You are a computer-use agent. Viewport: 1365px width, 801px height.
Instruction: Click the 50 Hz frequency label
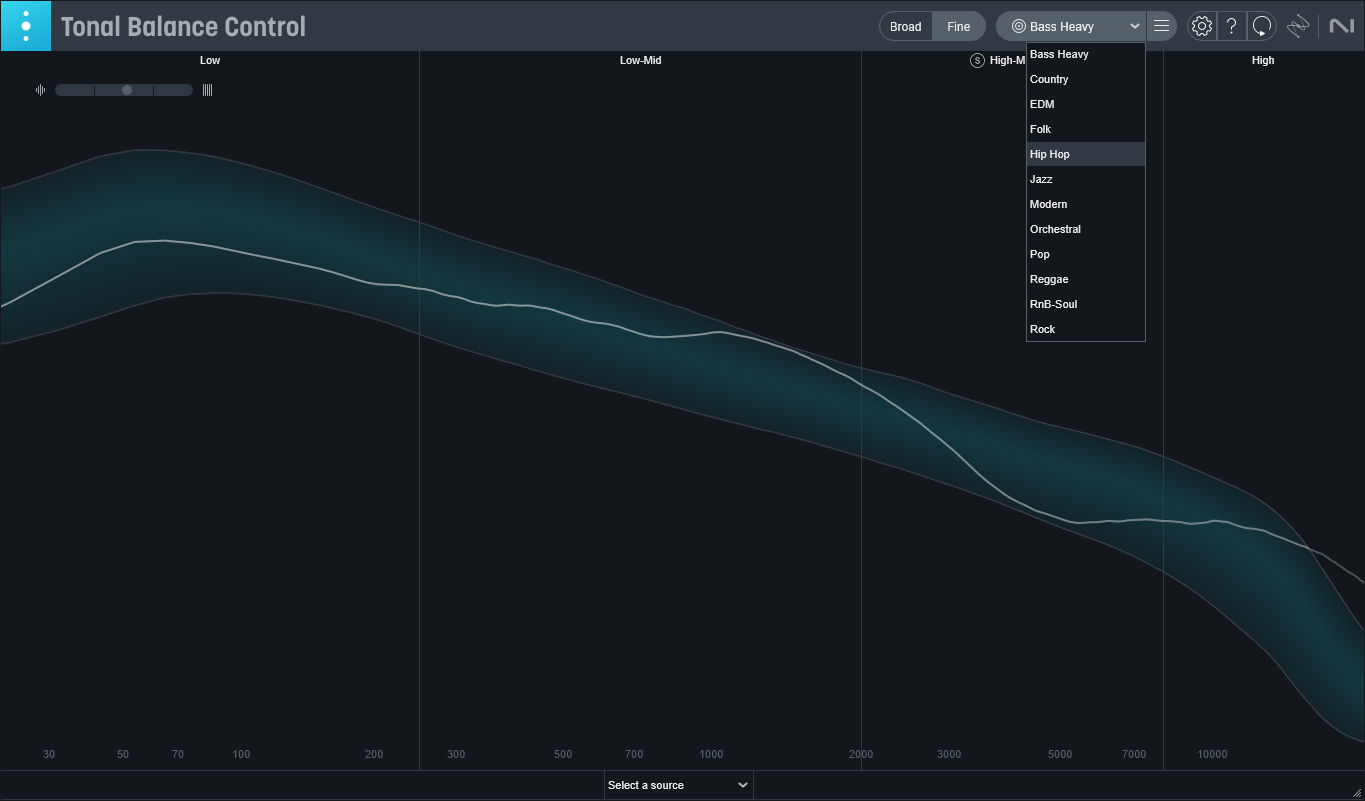click(123, 754)
